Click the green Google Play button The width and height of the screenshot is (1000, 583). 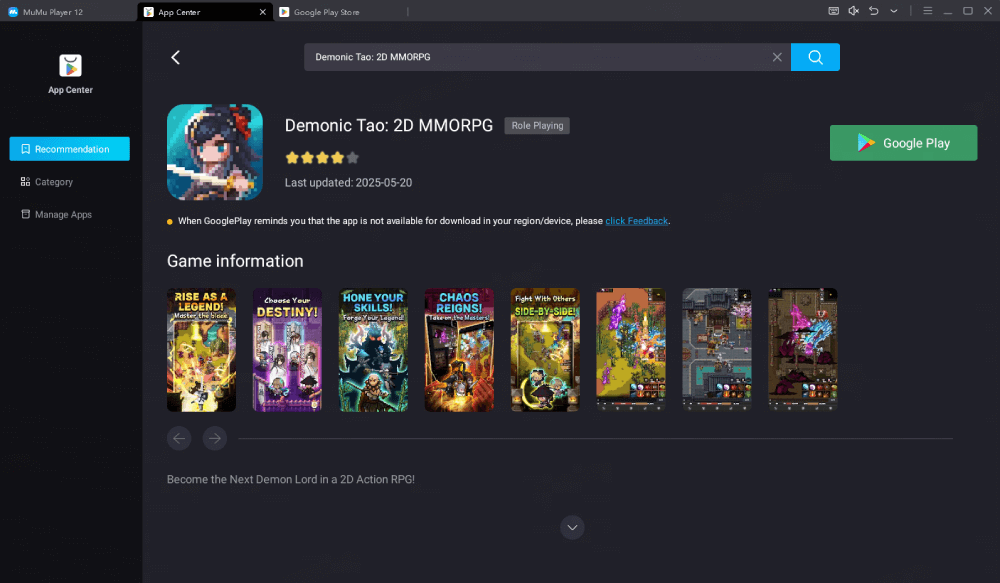click(x=903, y=143)
